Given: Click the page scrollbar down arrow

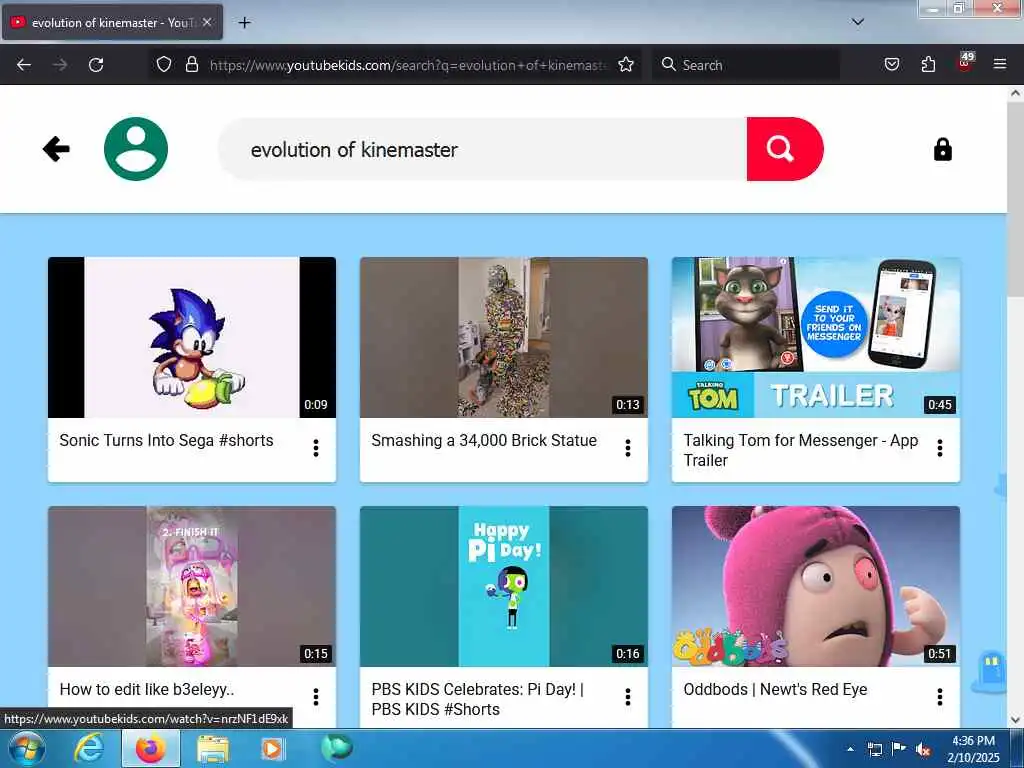Looking at the screenshot, I should pos(1016,720).
